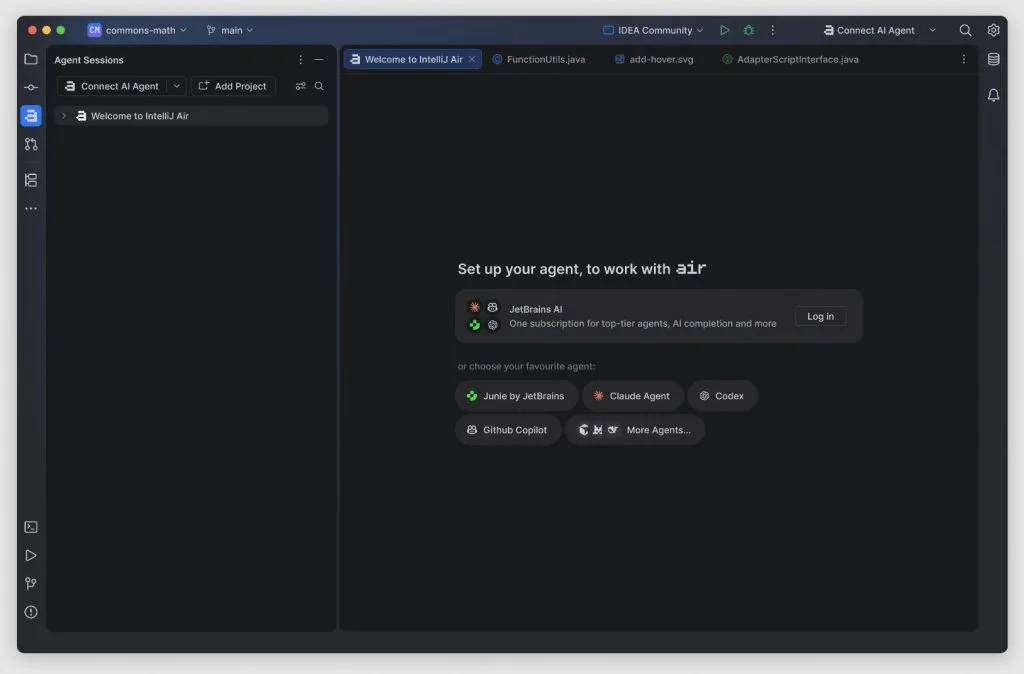The height and width of the screenshot is (674, 1024).
Task: Switch to the FunctionUtils.java tab
Action: [539, 59]
